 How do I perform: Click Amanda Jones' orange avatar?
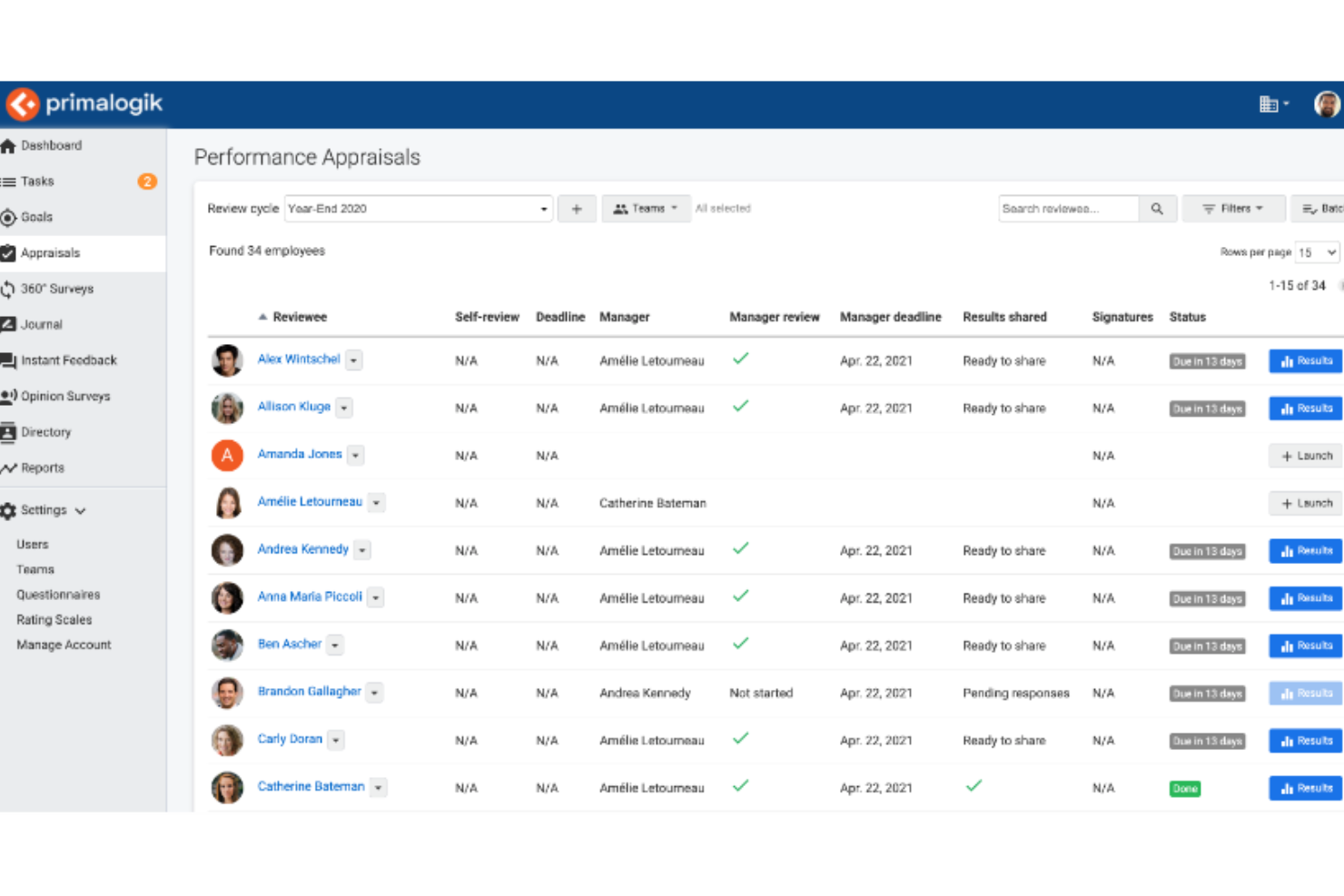point(227,455)
